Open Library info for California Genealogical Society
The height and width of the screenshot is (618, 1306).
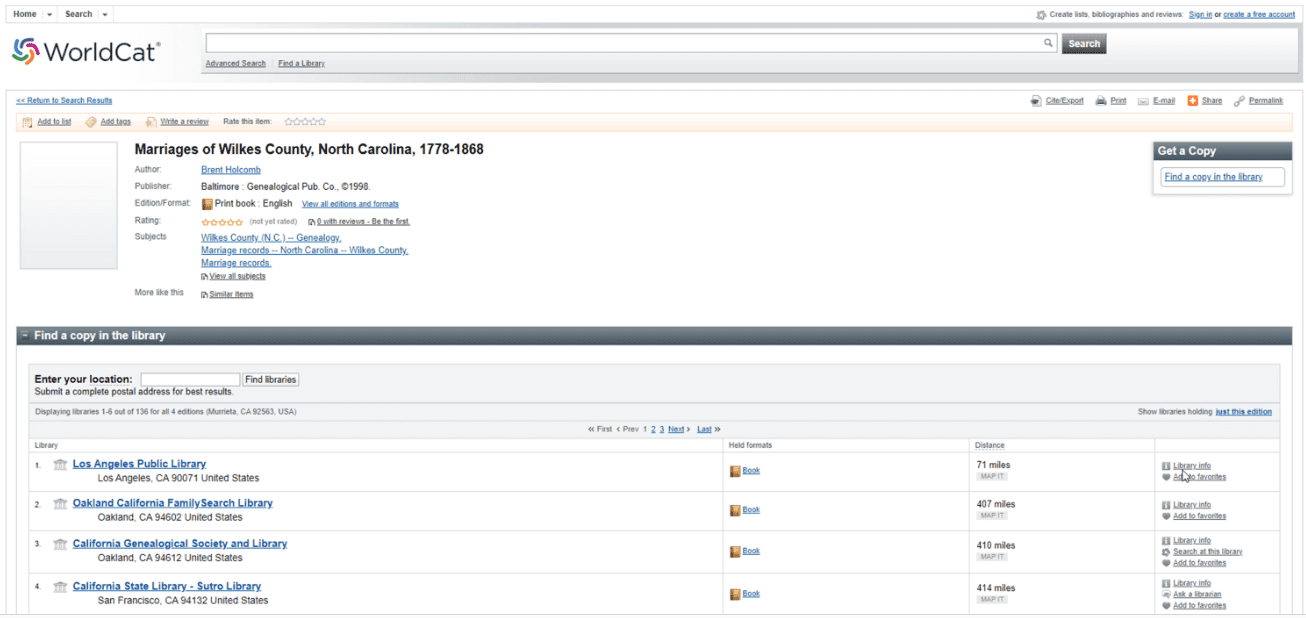pyautogui.click(x=1191, y=541)
